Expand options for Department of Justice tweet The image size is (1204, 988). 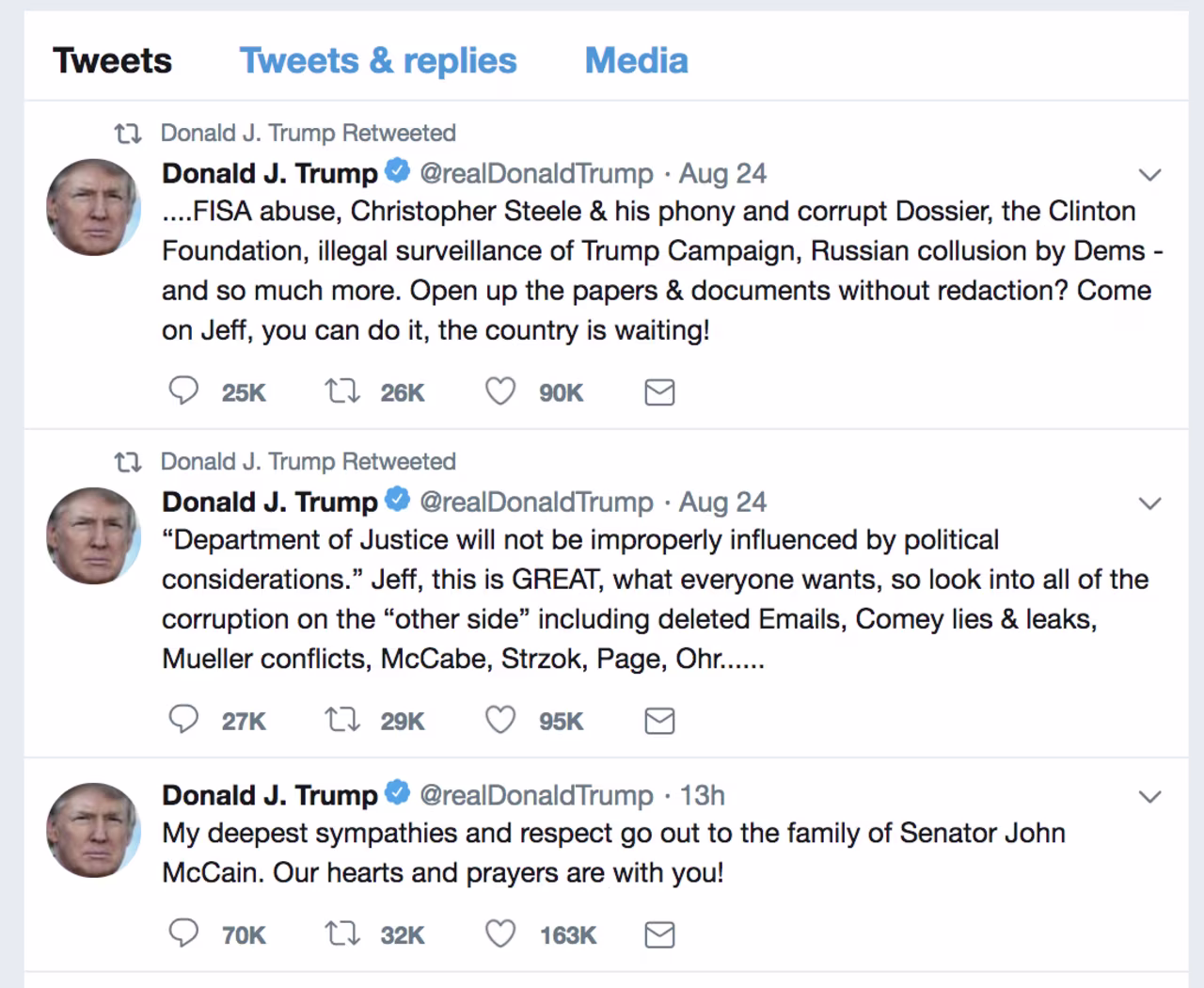tap(1149, 503)
